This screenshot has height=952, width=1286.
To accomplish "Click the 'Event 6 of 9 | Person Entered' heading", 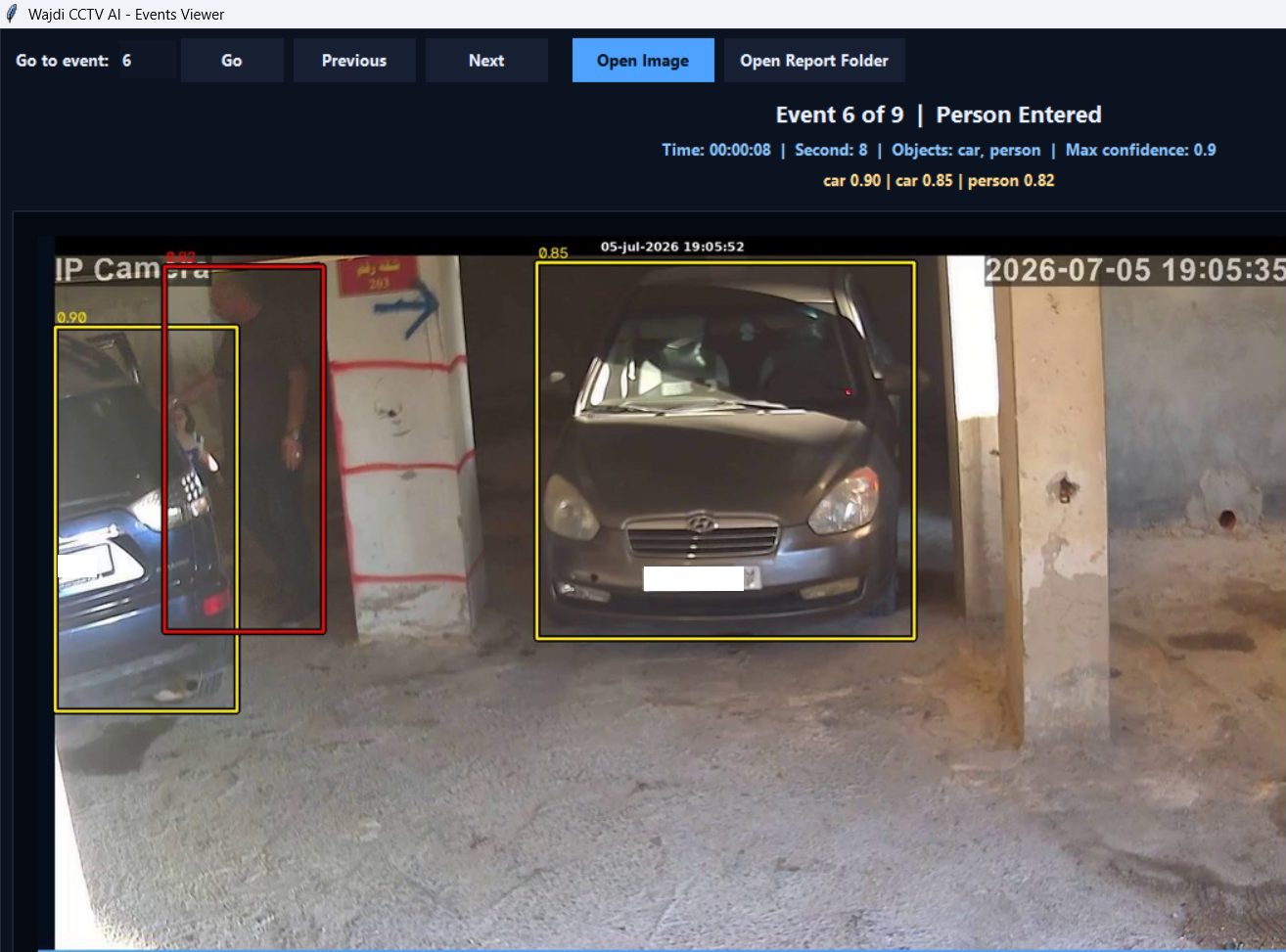I will pos(939,114).
